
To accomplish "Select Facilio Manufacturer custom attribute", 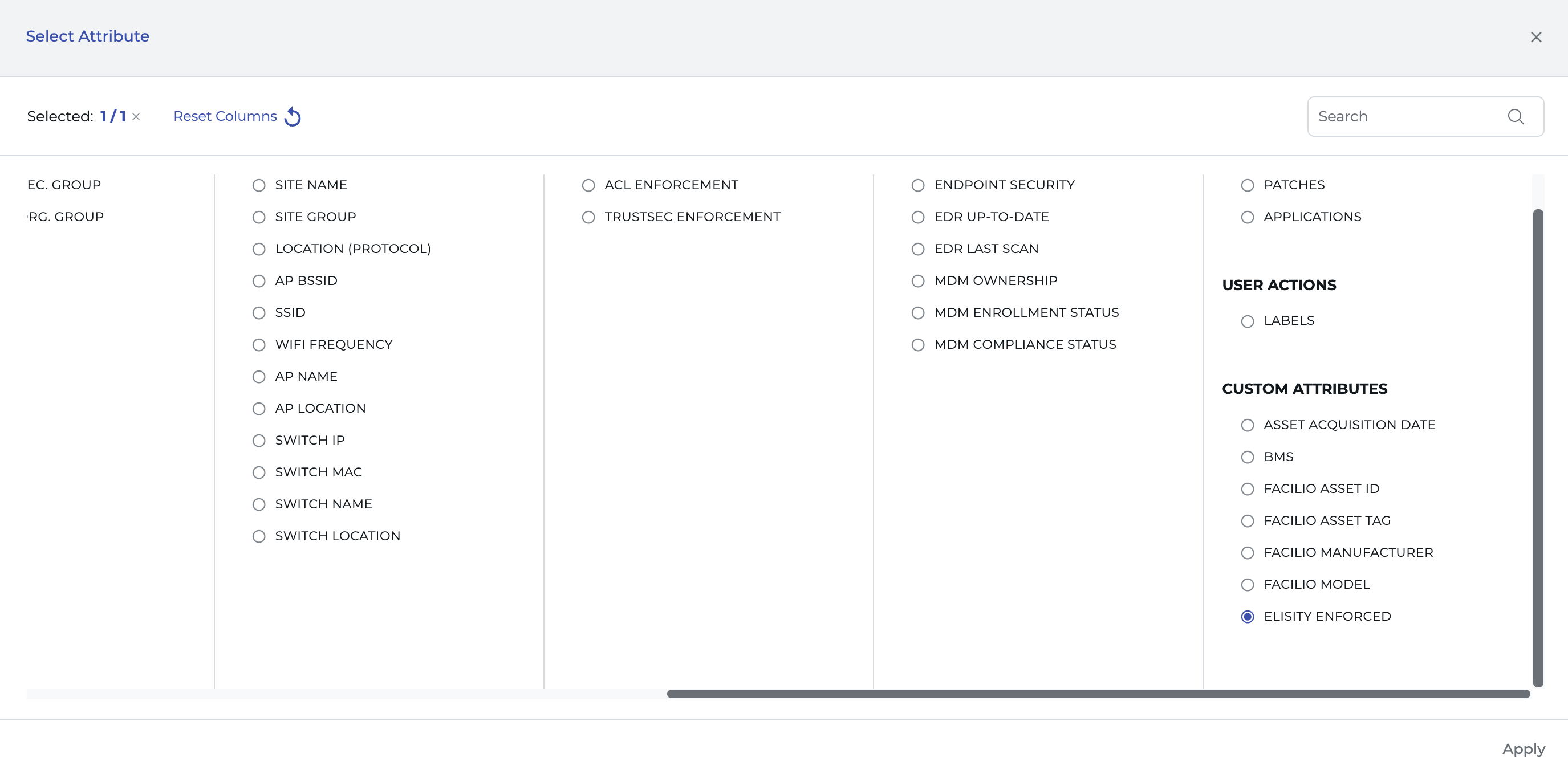I will tap(1247, 552).
